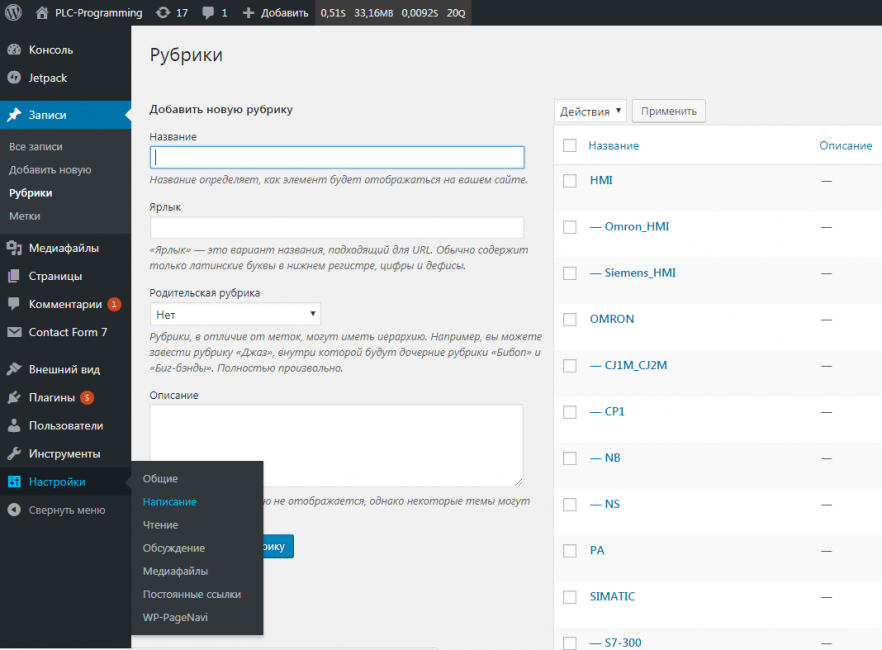This screenshot has width=882, height=650.
Task: Toggle the select-all checkbox in table header
Action: [x=570, y=146]
